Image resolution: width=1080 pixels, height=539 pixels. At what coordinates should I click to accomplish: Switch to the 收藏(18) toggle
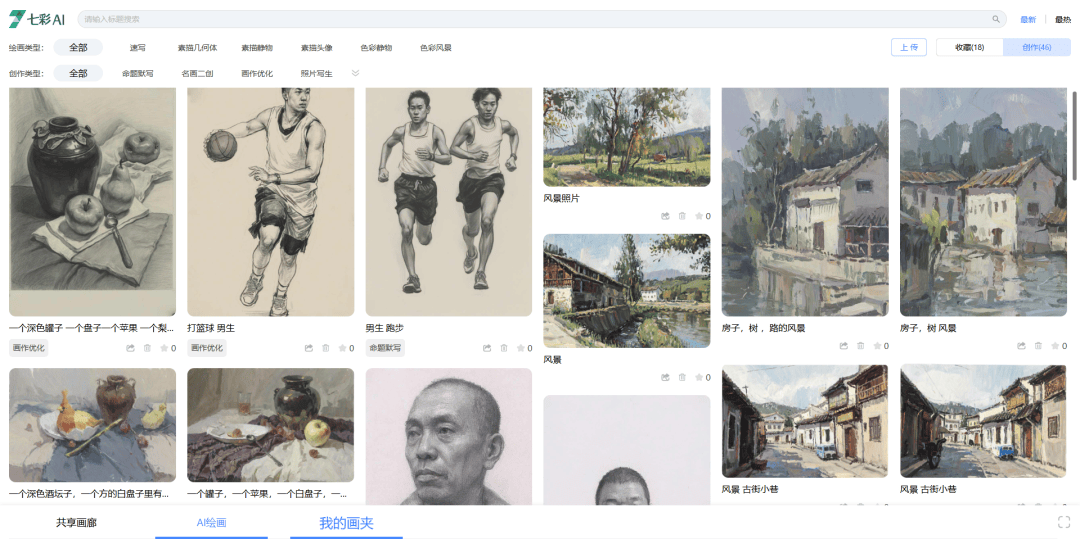pos(969,47)
